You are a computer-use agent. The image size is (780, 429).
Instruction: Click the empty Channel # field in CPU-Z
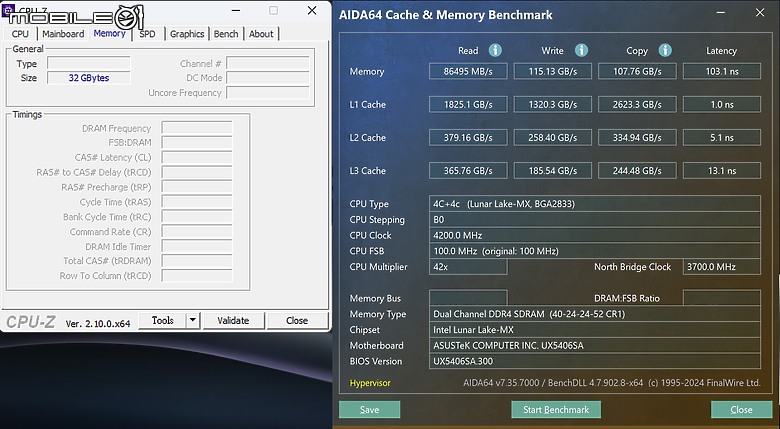click(268, 63)
